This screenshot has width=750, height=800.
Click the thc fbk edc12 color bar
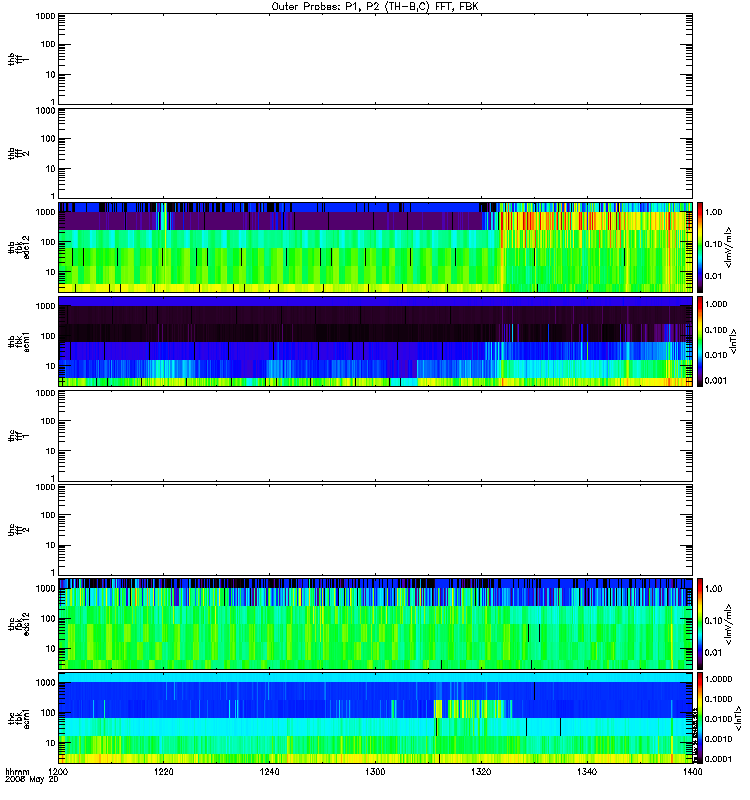click(x=700, y=623)
